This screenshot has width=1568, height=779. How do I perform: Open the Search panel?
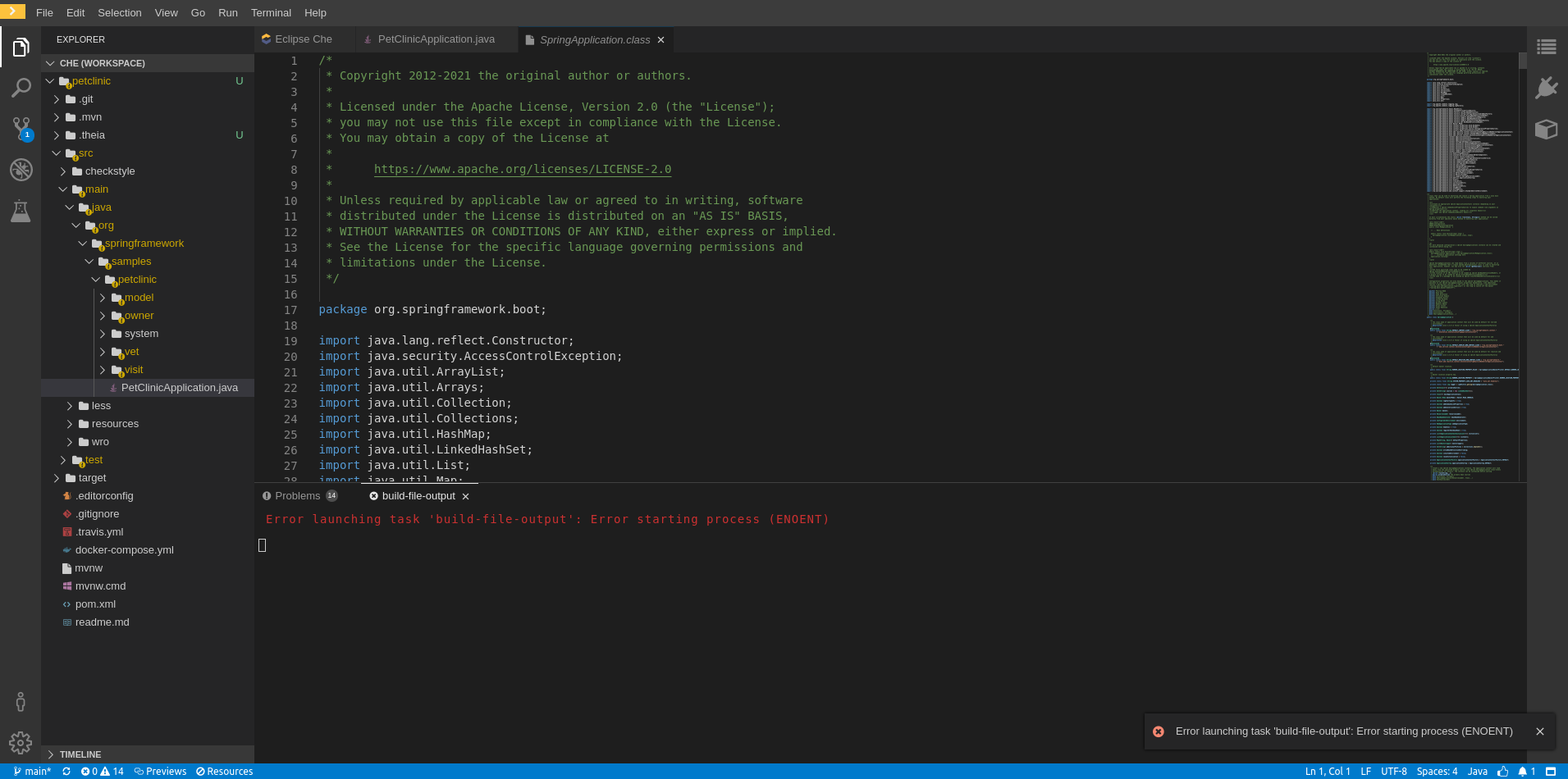pos(21,88)
